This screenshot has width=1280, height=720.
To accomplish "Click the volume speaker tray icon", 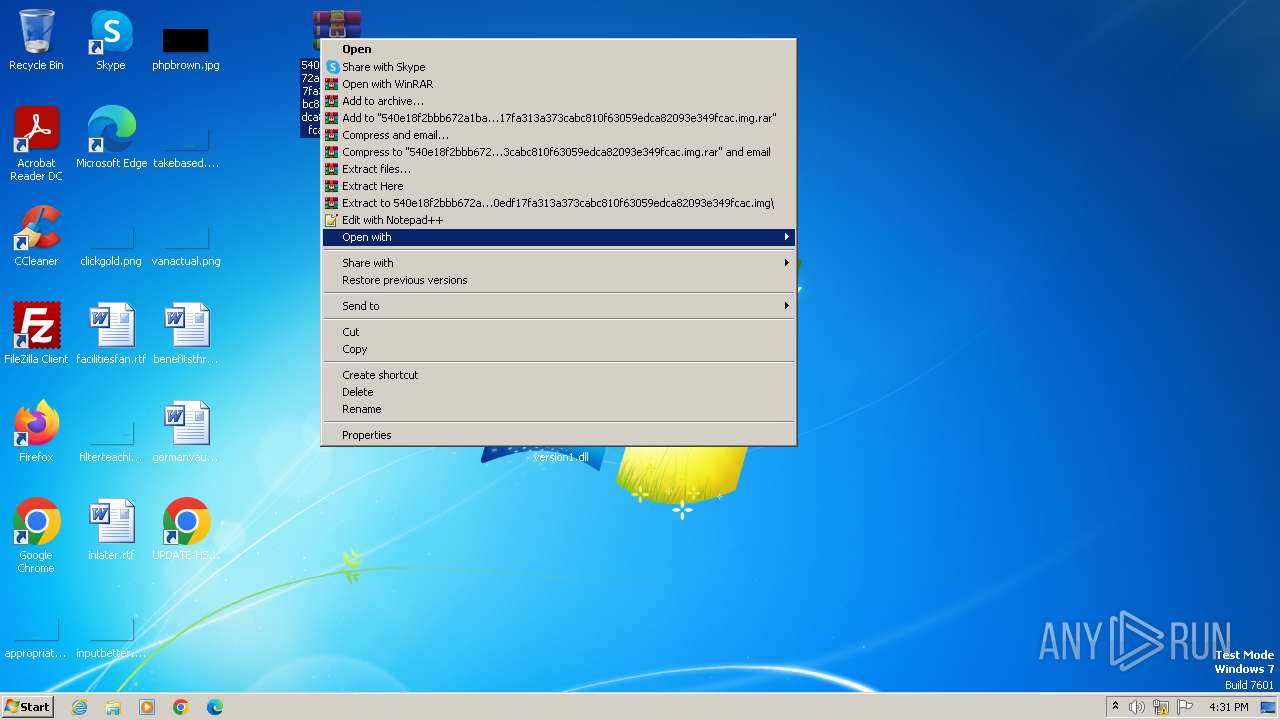I will click(1137, 707).
